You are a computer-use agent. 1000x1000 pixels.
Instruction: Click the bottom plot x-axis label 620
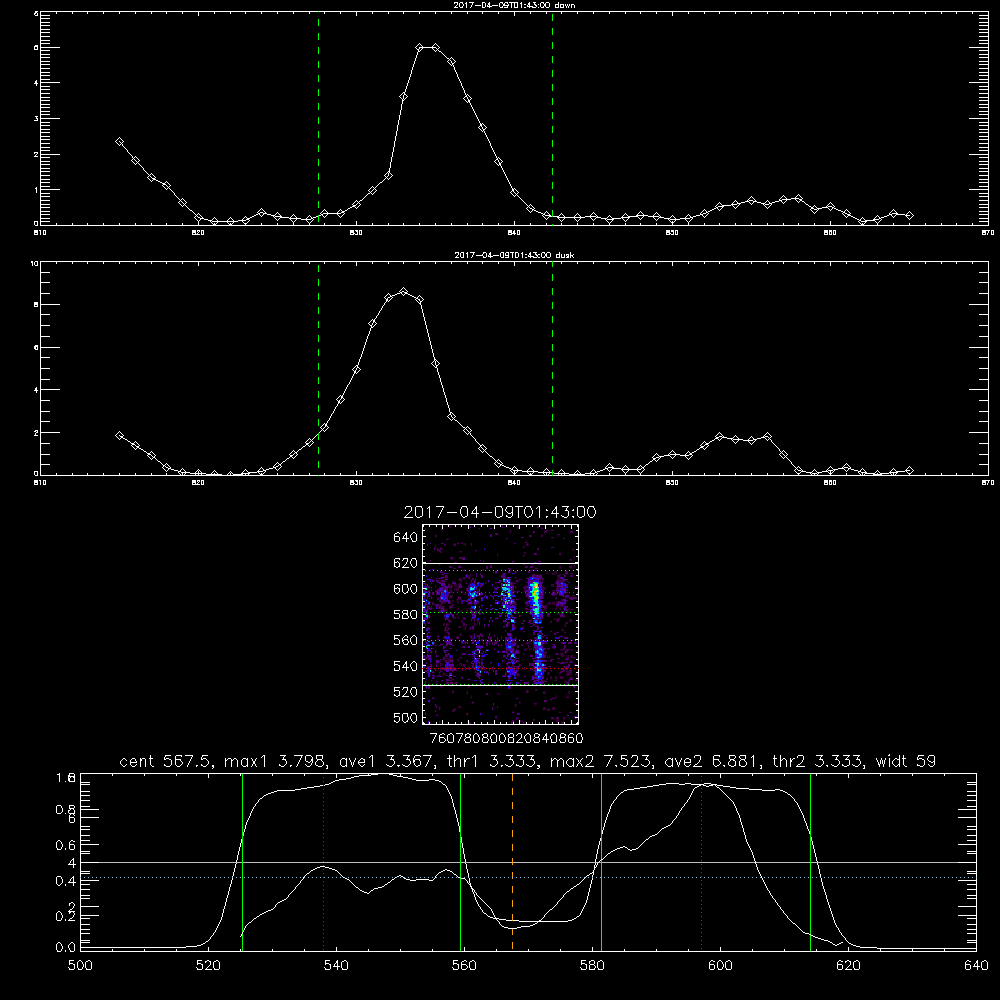click(848, 965)
